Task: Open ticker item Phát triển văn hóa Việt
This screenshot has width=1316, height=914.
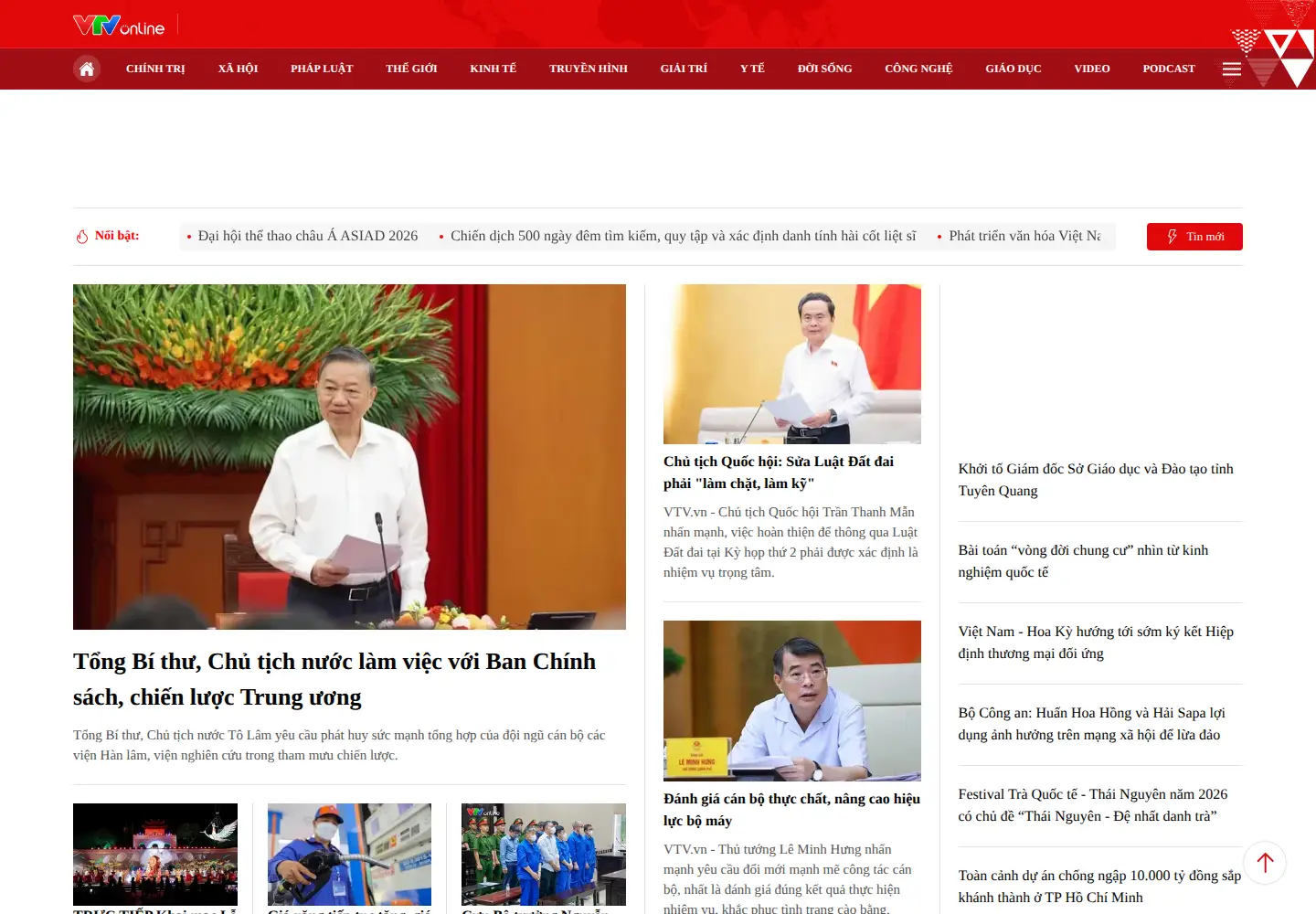Action: click(x=1024, y=236)
